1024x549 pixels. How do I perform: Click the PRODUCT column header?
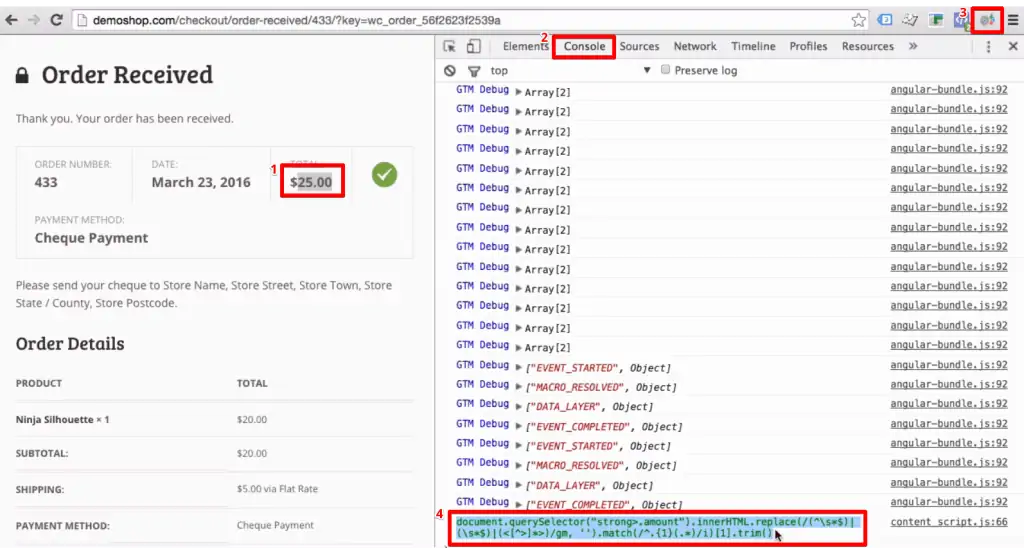[x=39, y=383]
